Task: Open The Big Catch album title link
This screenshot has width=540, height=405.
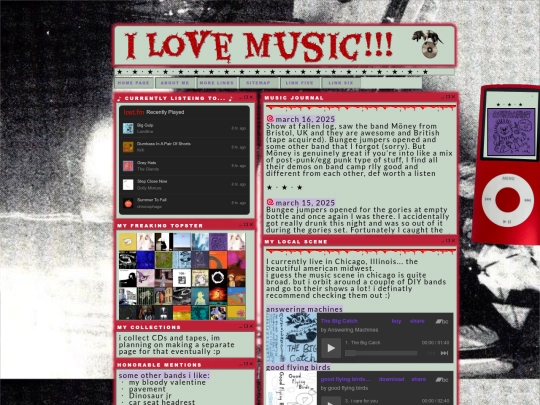Action: (x=339, y=321)
